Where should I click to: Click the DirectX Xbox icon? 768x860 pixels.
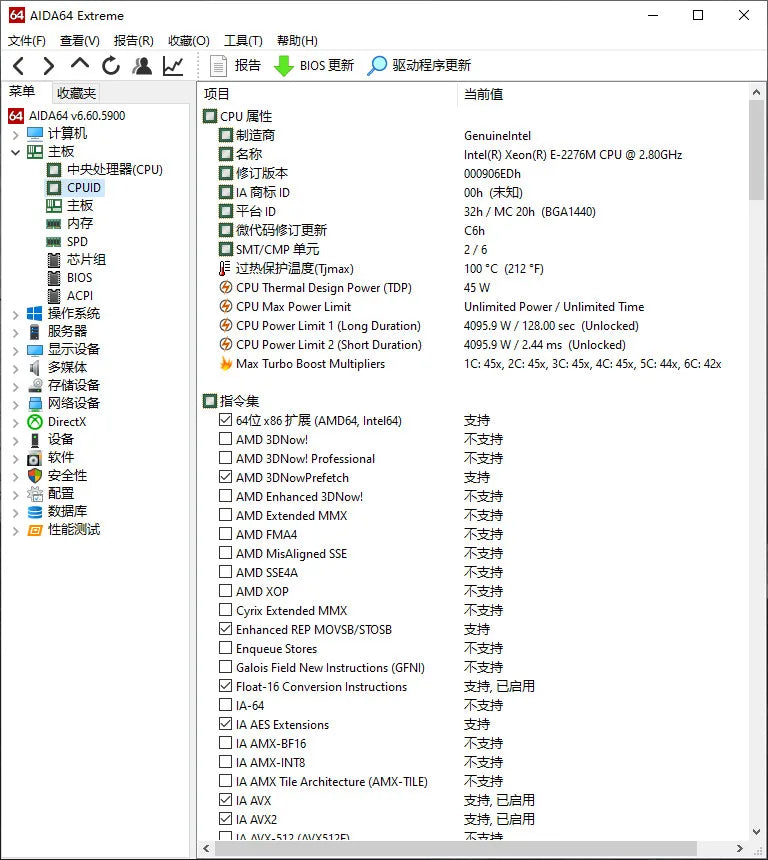tap(35, 422)
